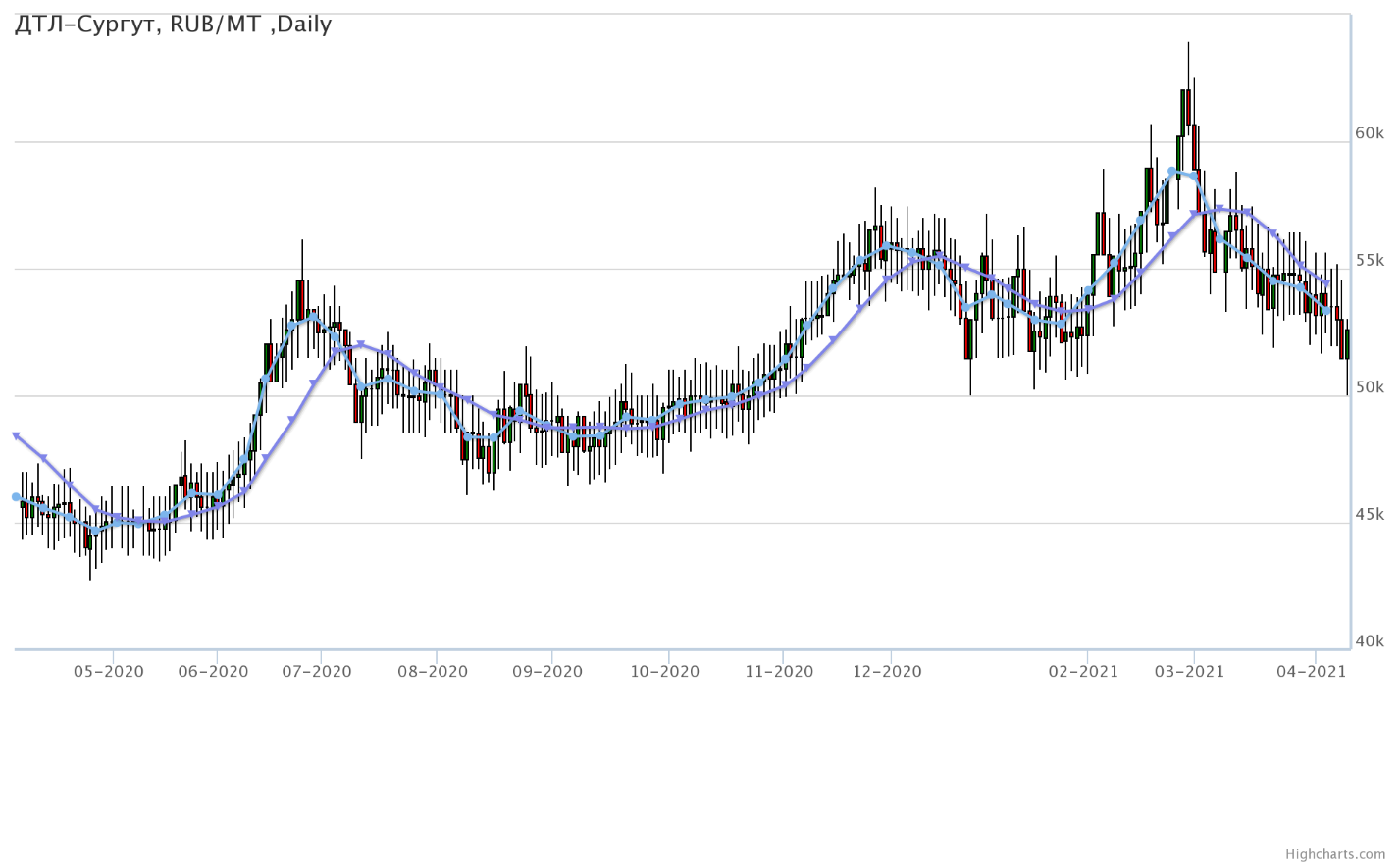Select the 06-2020 date label
The image size is (1400, 866).
(x=214, y=672)
